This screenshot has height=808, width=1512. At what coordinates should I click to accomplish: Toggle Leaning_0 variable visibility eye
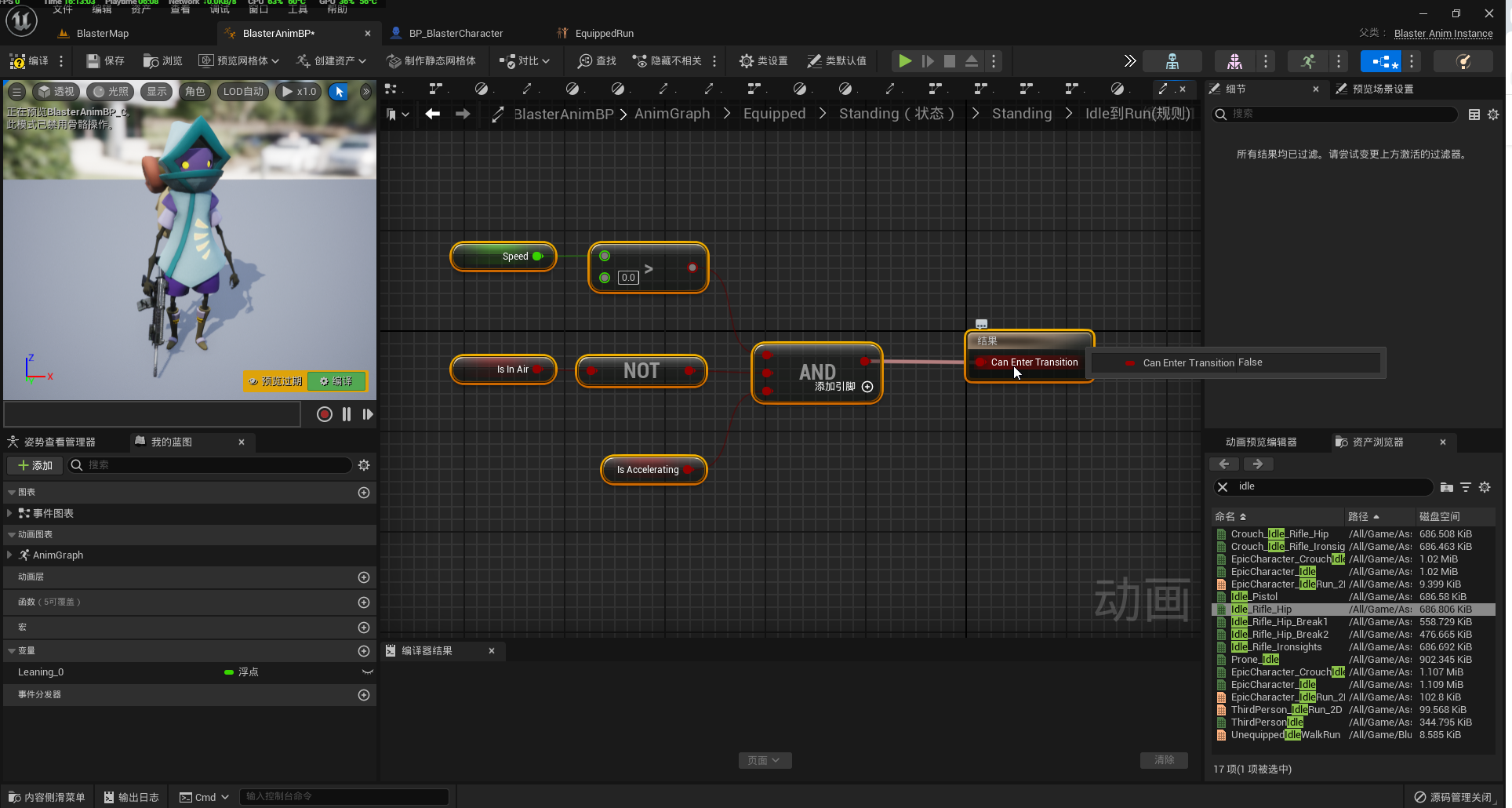point(366,672)
